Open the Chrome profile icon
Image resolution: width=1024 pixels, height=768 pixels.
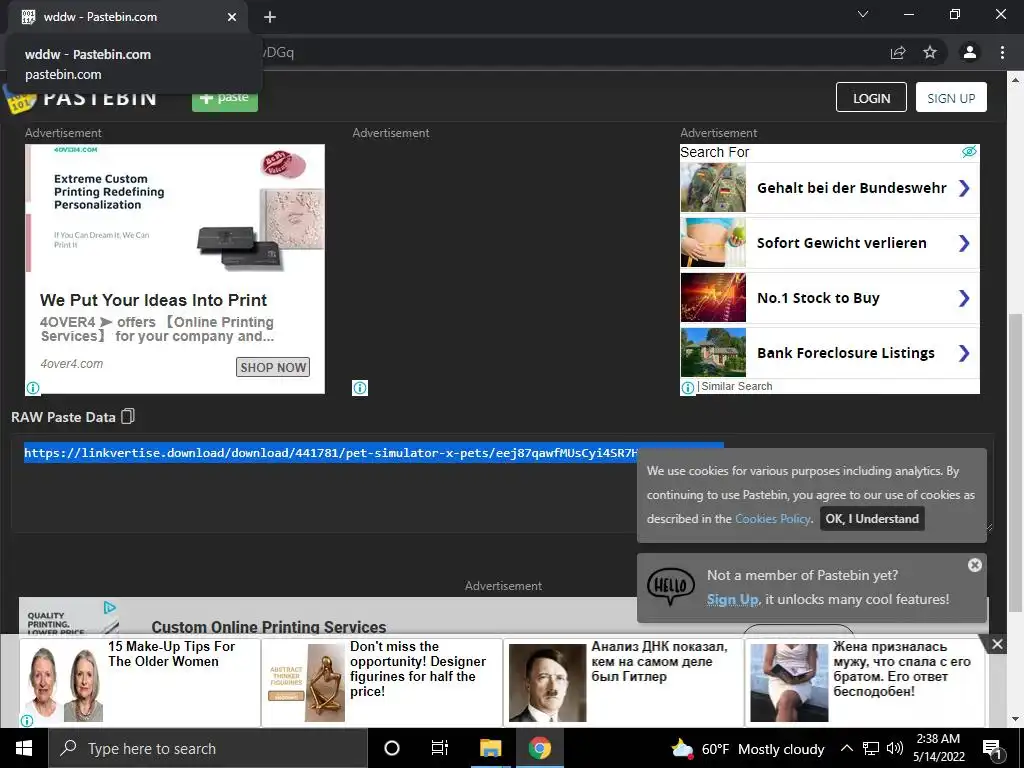[x=970, y=52]
